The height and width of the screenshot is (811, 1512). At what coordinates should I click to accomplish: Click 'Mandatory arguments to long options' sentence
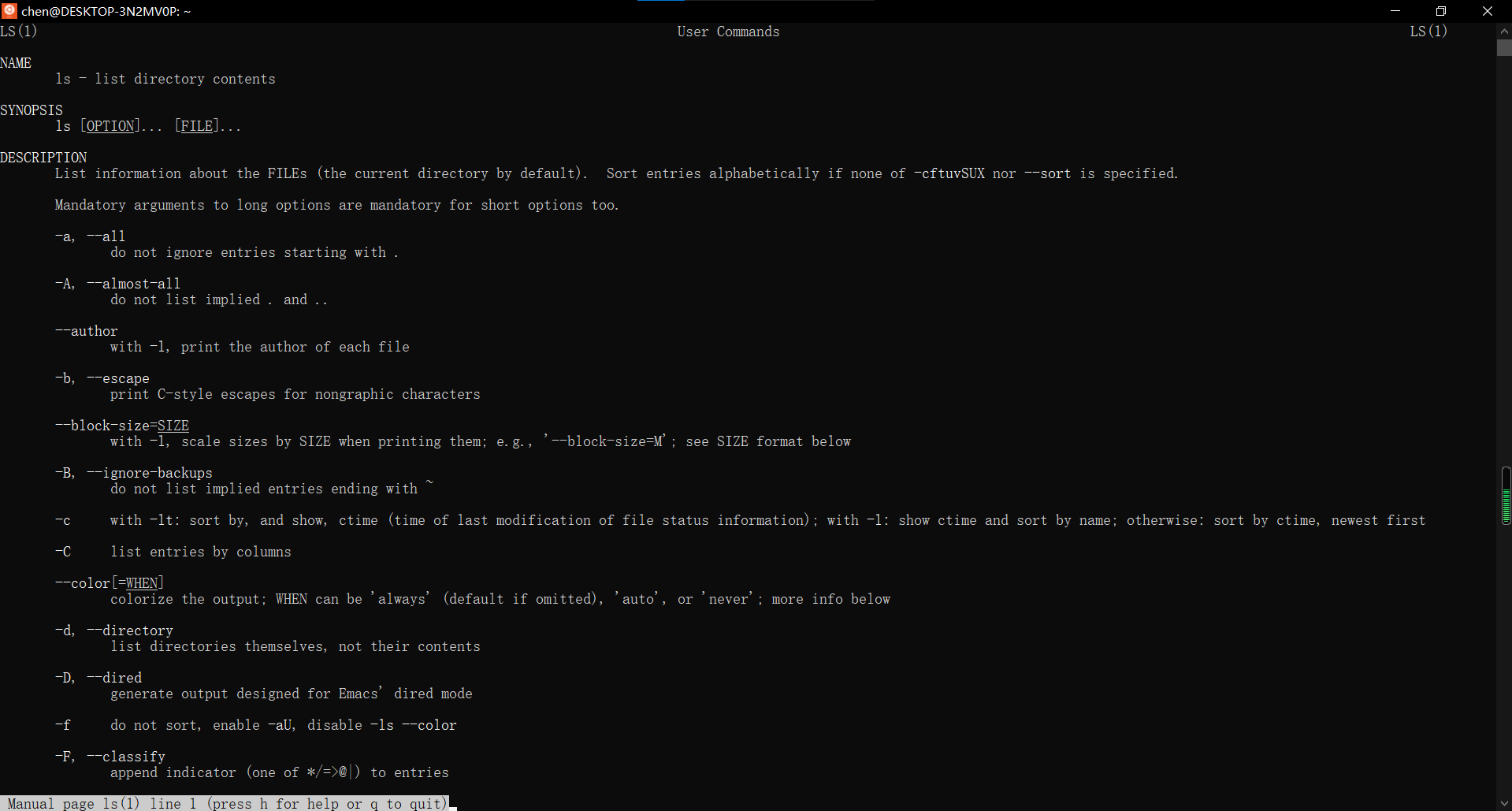click(337, 205)
